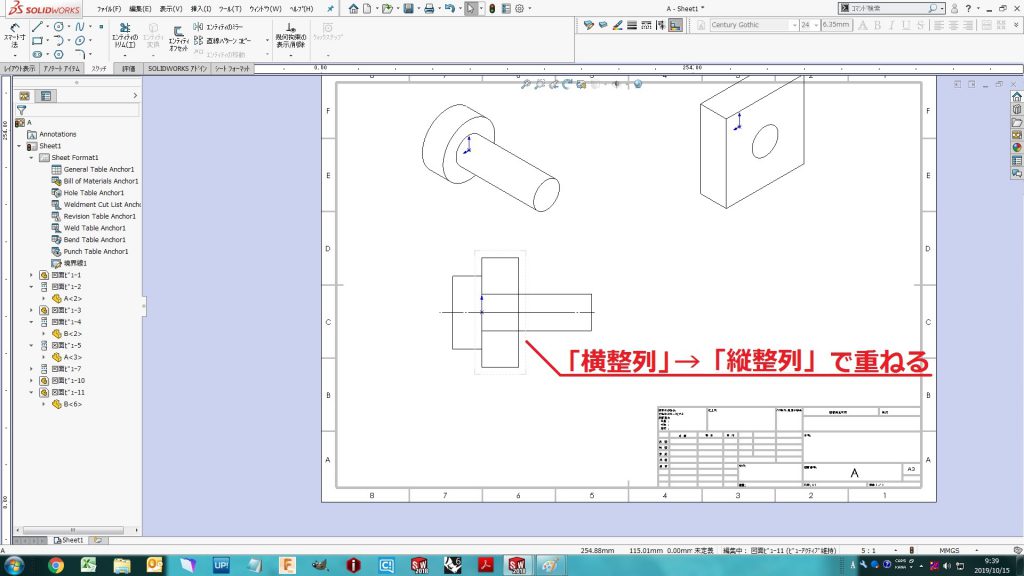This screenshot has width=1024, height=576.
Task: Toggle the pushpin to keep menu bar visible
Action: 330,9
